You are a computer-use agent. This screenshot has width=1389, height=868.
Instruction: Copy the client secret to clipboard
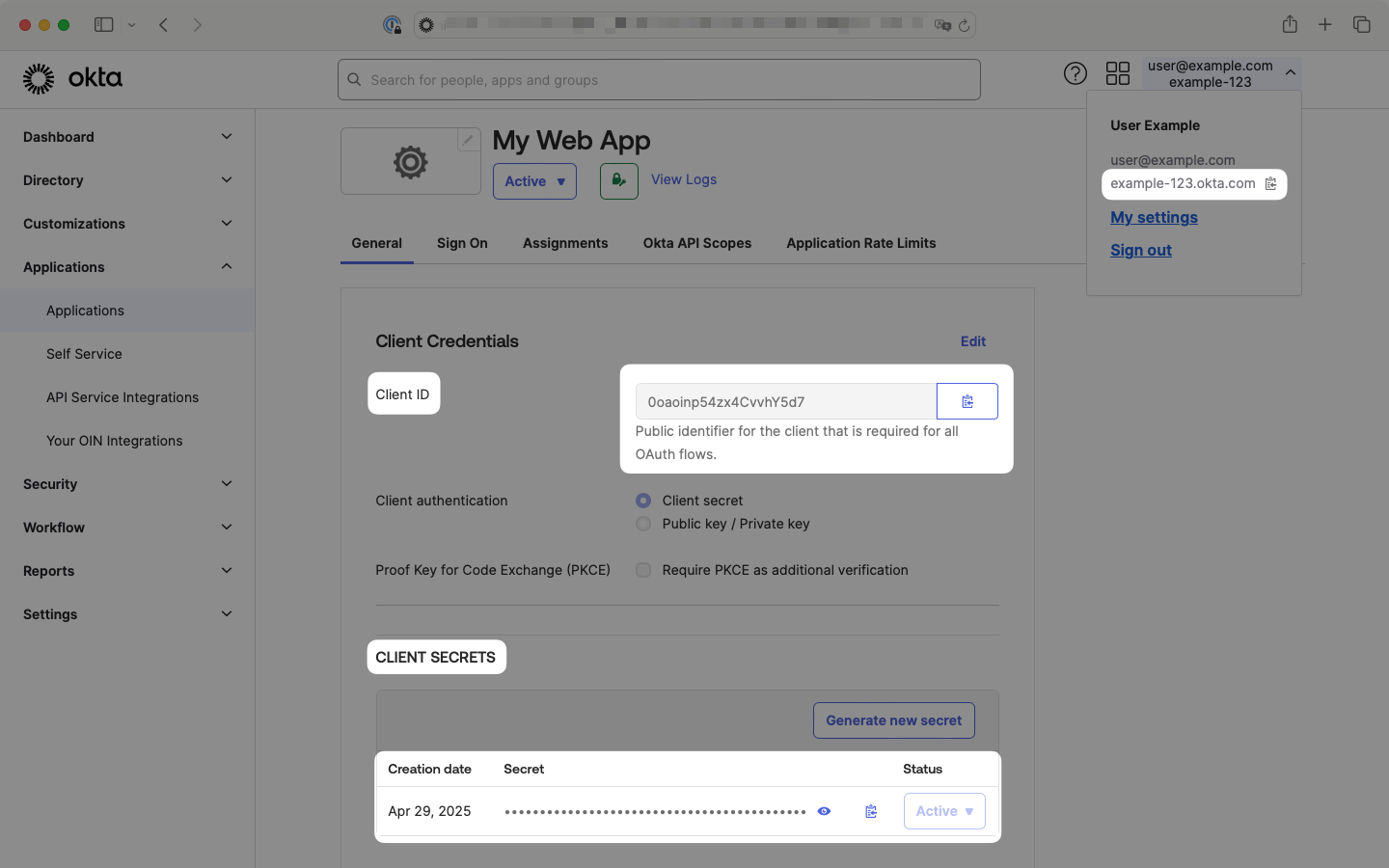click(870, 811)
